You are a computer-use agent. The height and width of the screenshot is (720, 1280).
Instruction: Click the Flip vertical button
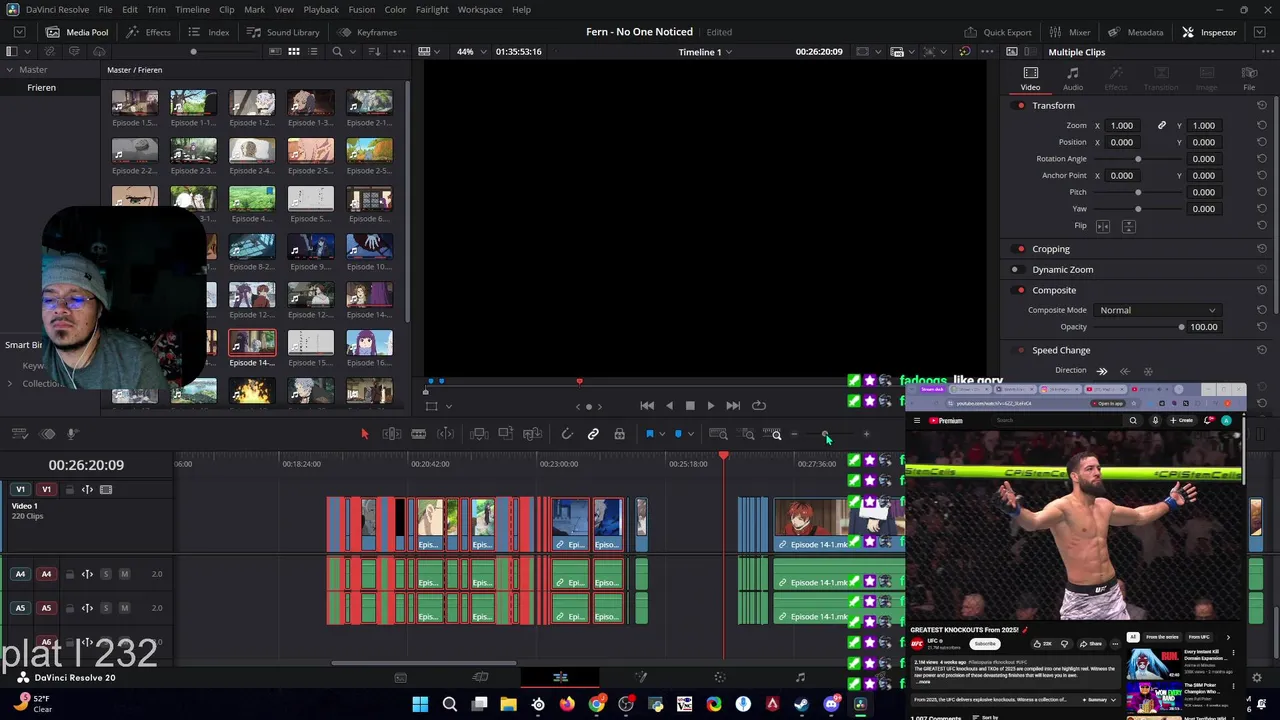[x=1128, y=226]
